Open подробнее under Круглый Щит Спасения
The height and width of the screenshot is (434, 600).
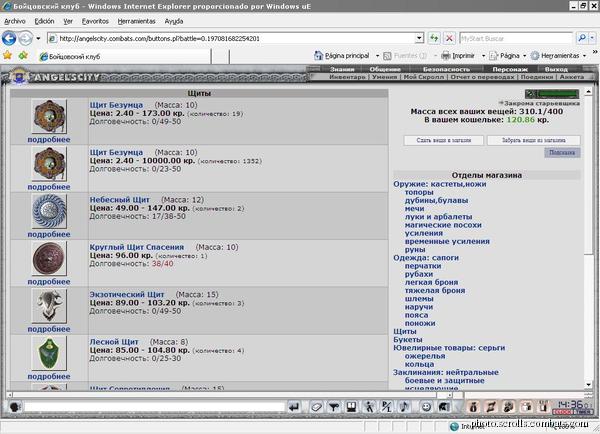pyautogui.click(x=49, y=282)
